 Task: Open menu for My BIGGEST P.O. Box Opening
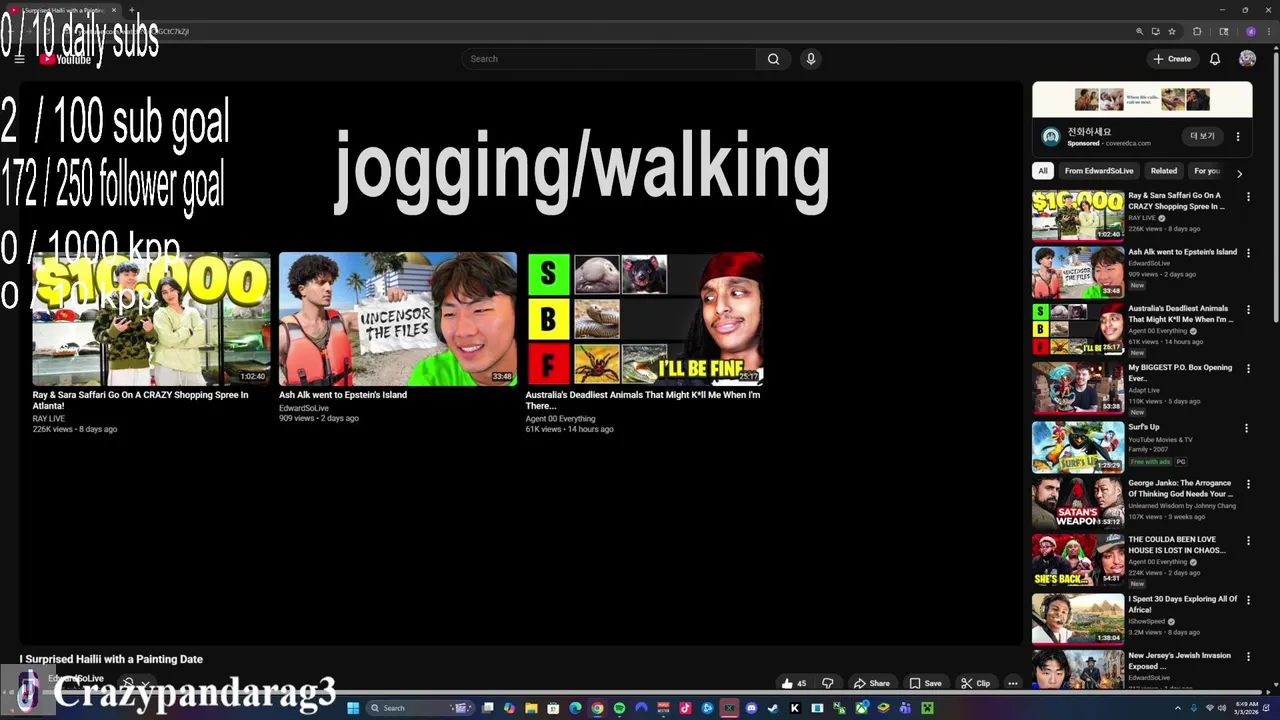1247,369
